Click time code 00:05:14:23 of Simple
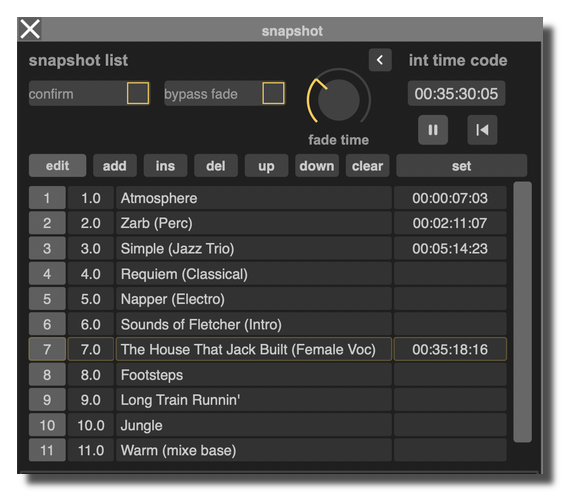The height and width of the screenshot is (492, 561). coord(450,248)
